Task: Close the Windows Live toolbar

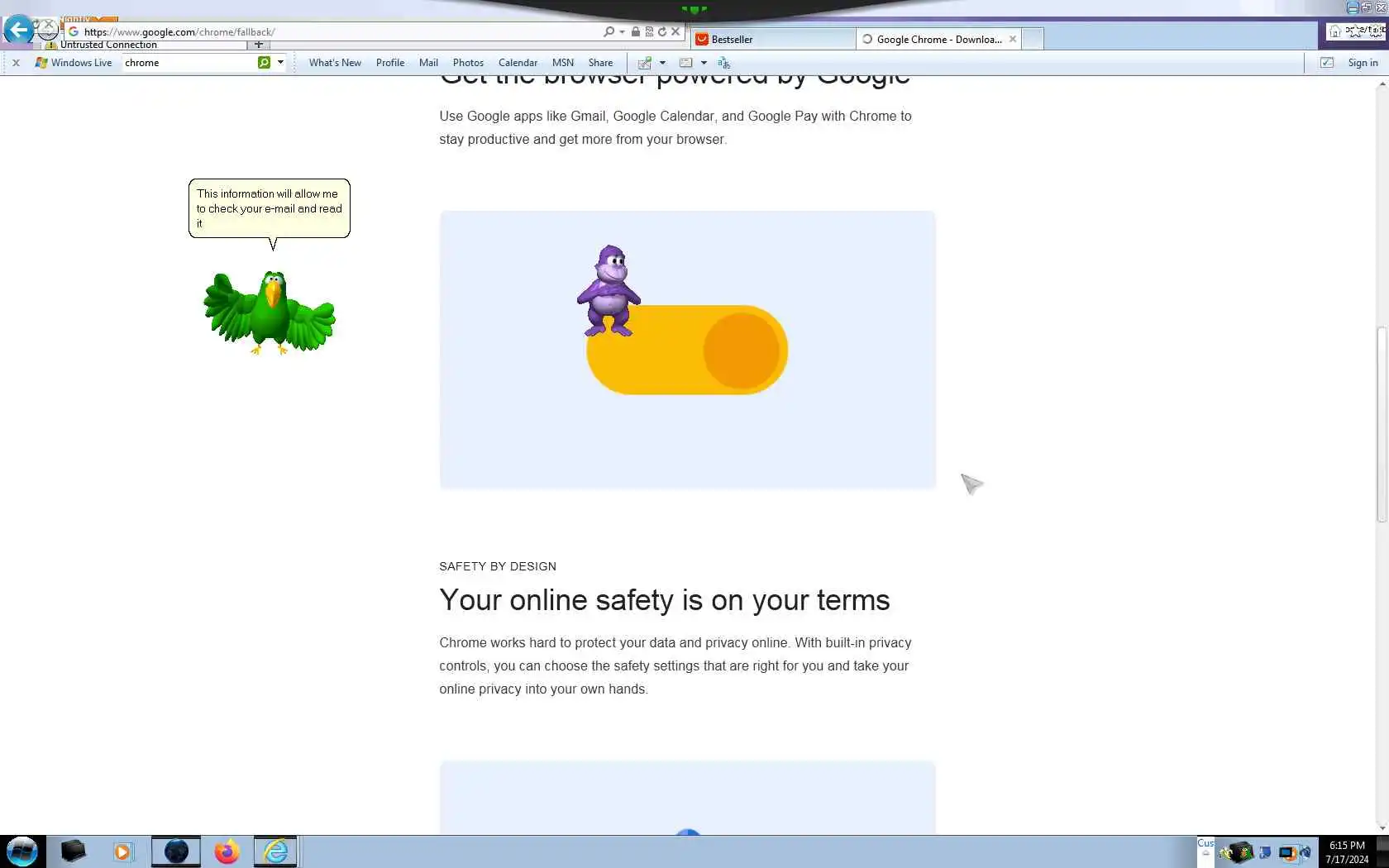Action: point(16,62)
